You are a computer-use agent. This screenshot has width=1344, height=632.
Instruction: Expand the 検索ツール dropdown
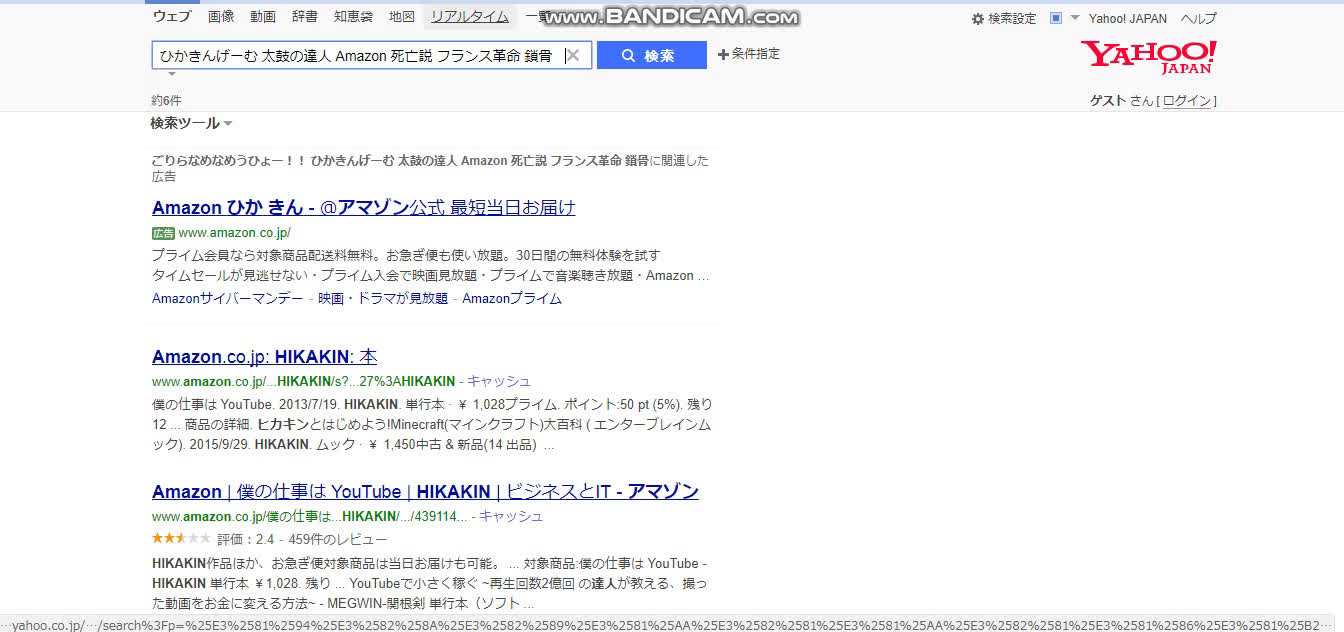(191, 123)
